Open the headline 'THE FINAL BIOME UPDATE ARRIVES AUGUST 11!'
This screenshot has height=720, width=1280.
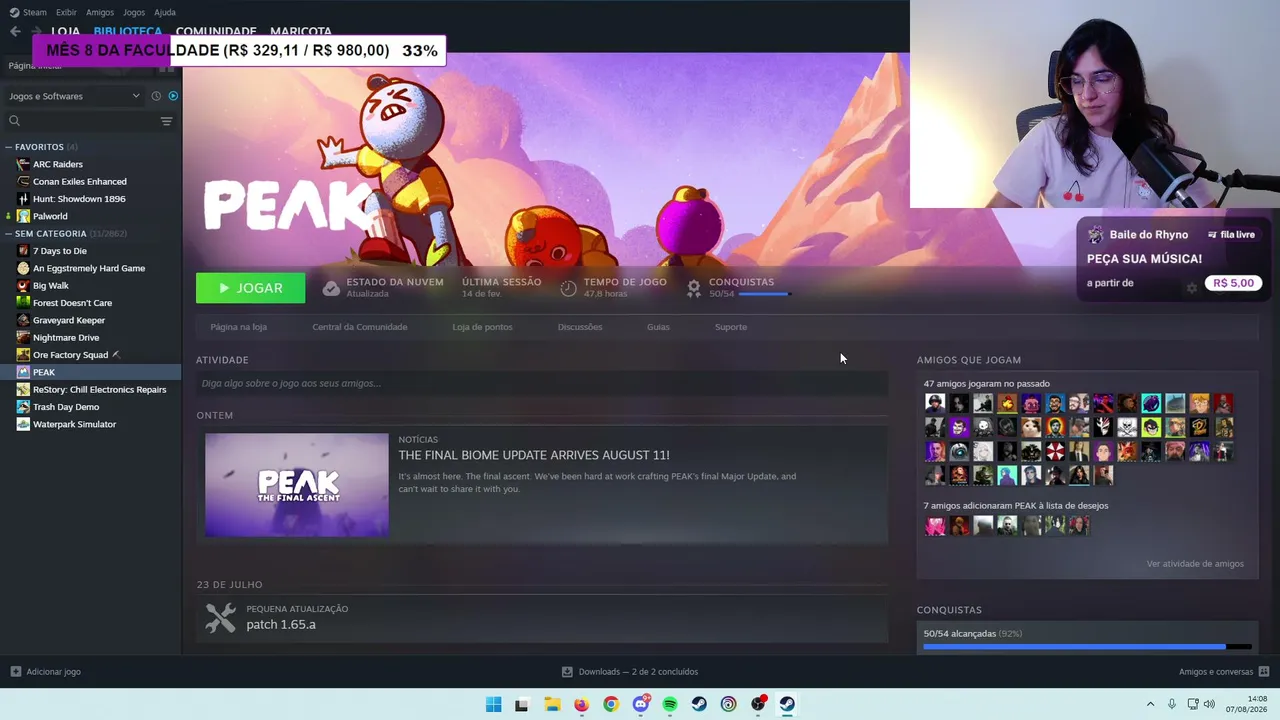[534, 455]
